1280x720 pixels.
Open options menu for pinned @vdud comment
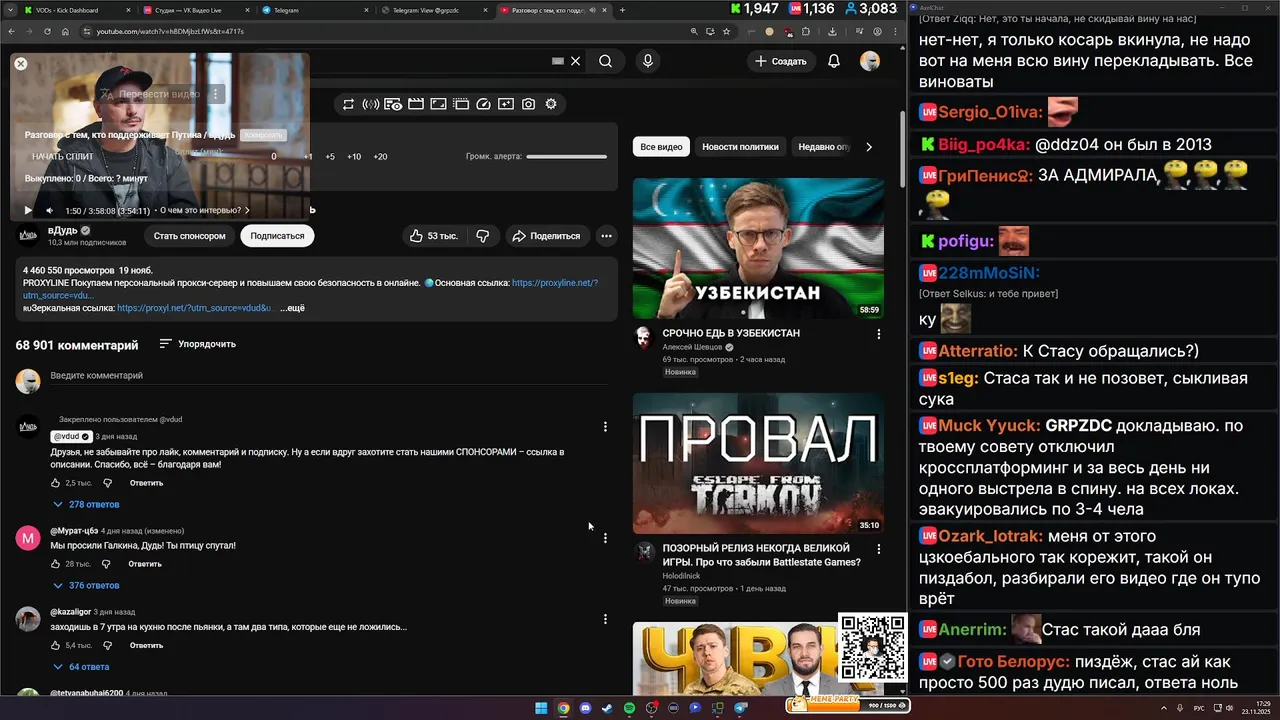pyautogui.click(x=605, y=427)
